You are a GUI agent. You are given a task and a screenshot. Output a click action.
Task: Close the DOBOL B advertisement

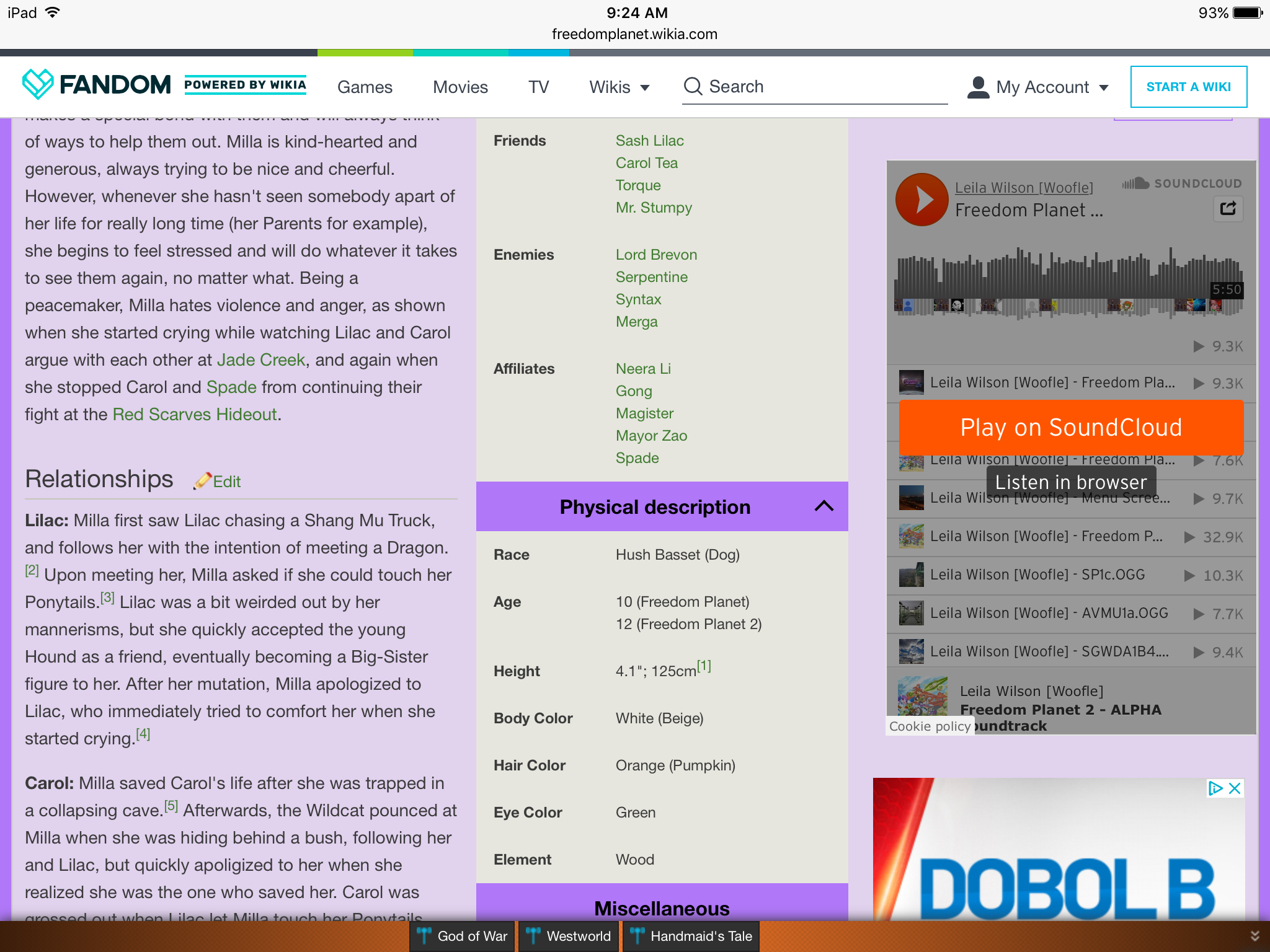tap(1235, 788)
